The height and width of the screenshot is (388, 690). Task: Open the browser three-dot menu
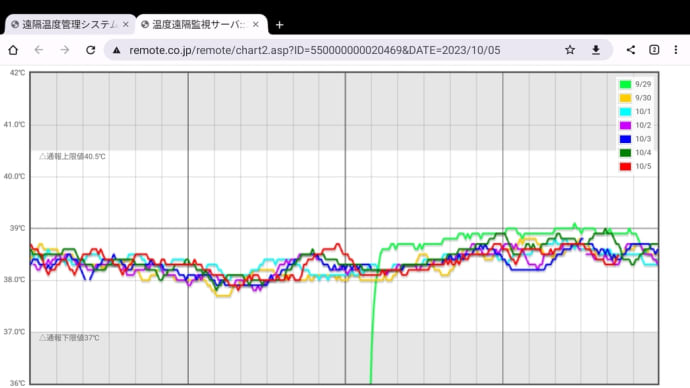pyautogui.click(x=676, y=50)
